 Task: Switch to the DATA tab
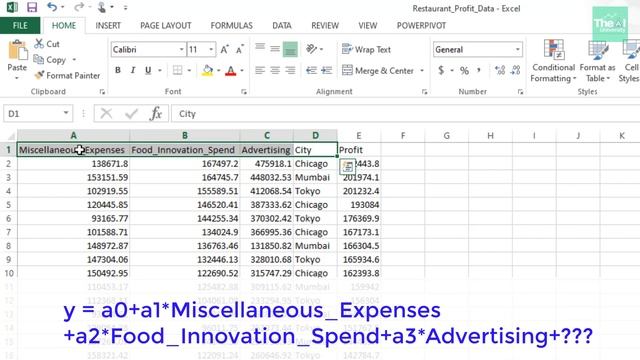tap(282, 25)
